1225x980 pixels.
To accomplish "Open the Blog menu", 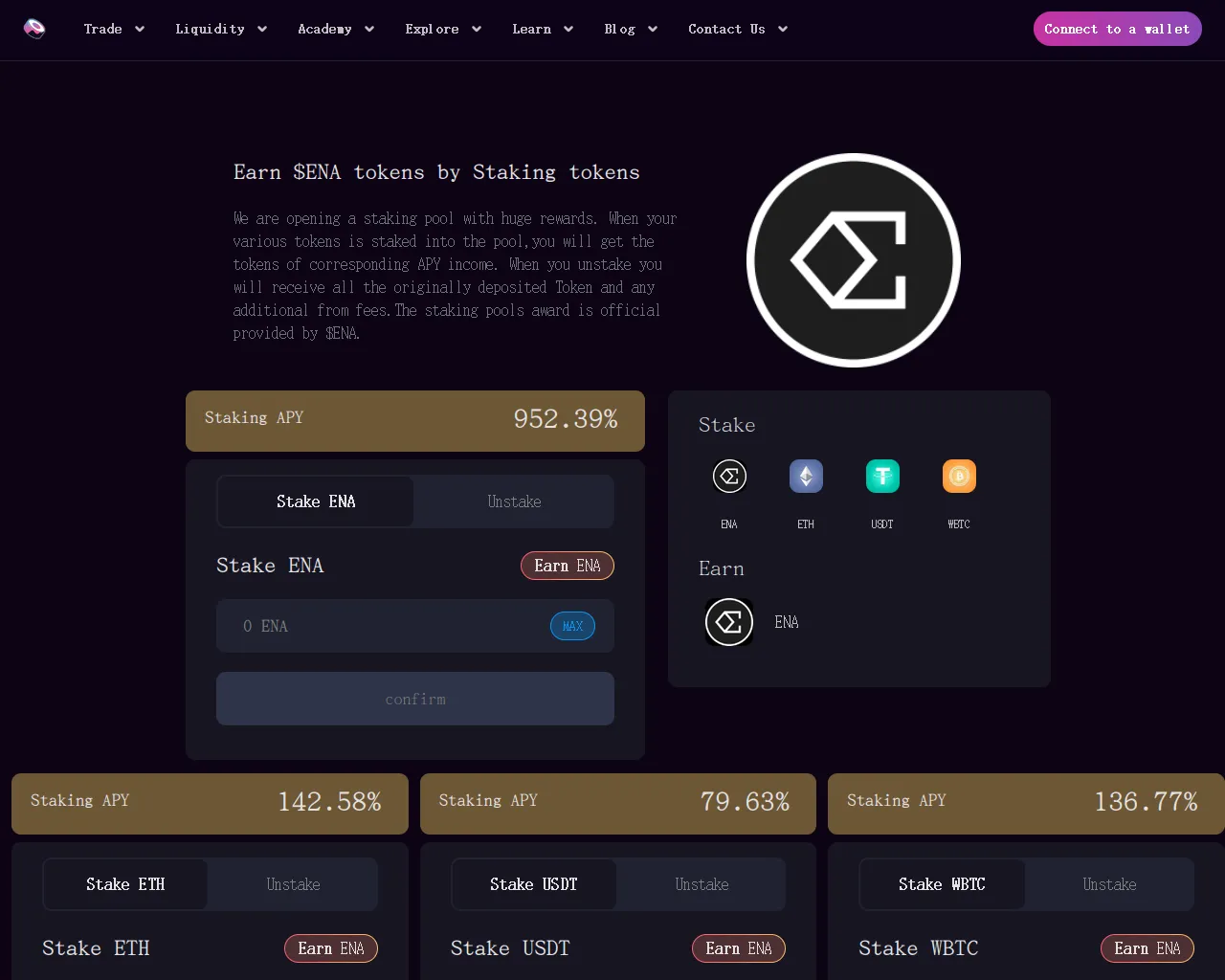I will (x=620, y=29).
